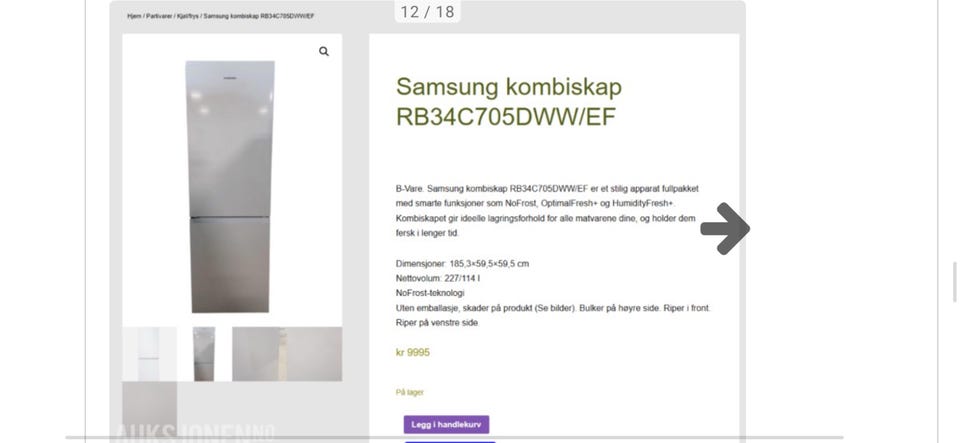This screenshot has height=443, width=960.
Task: Click the Samsung kombiskap RB34C705DWW/EF heading
Action: (x=509, y=102)
